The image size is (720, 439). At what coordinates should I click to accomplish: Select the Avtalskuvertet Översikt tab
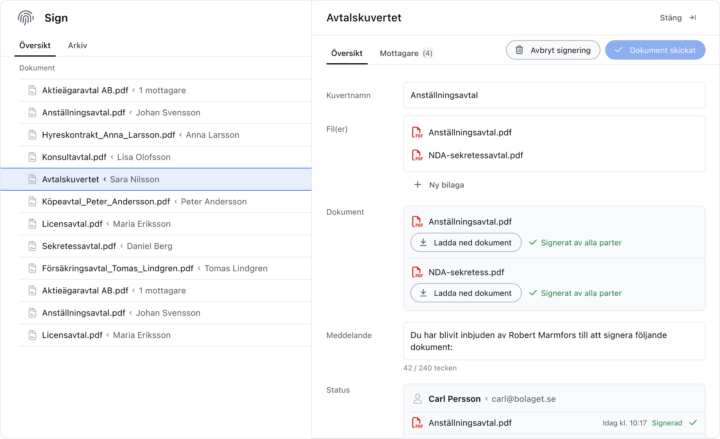(x=347, y=53)
